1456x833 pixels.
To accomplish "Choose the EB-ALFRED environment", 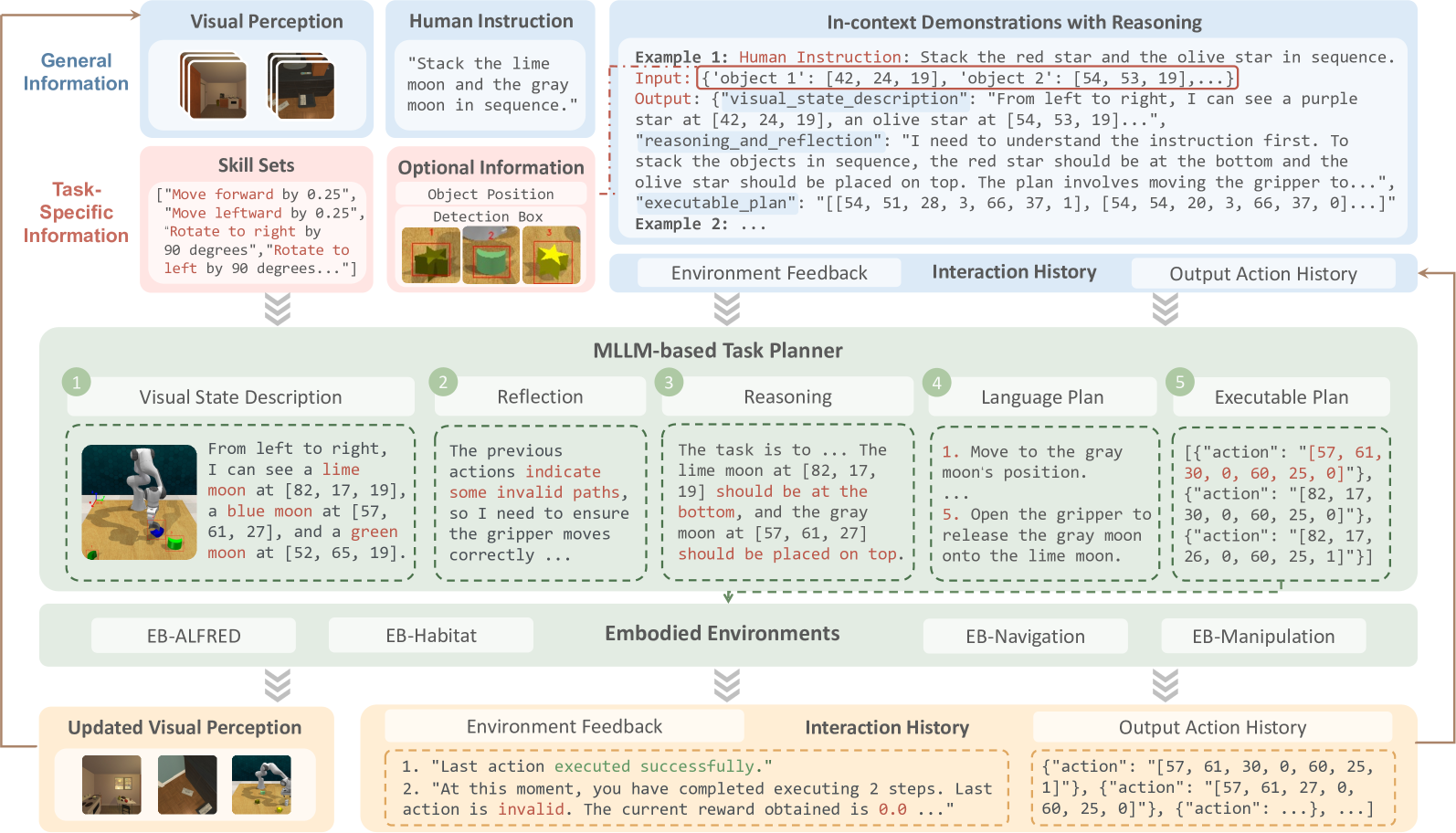I will click(x=194, y=636).
